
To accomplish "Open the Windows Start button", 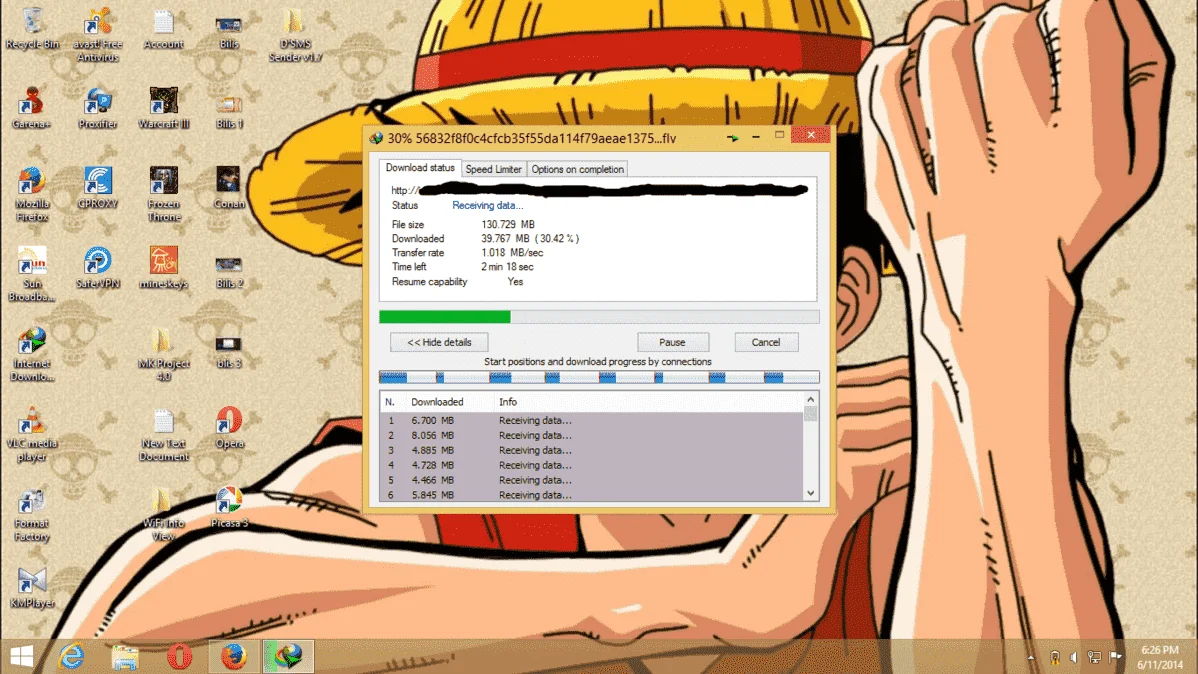I will 22,656.
